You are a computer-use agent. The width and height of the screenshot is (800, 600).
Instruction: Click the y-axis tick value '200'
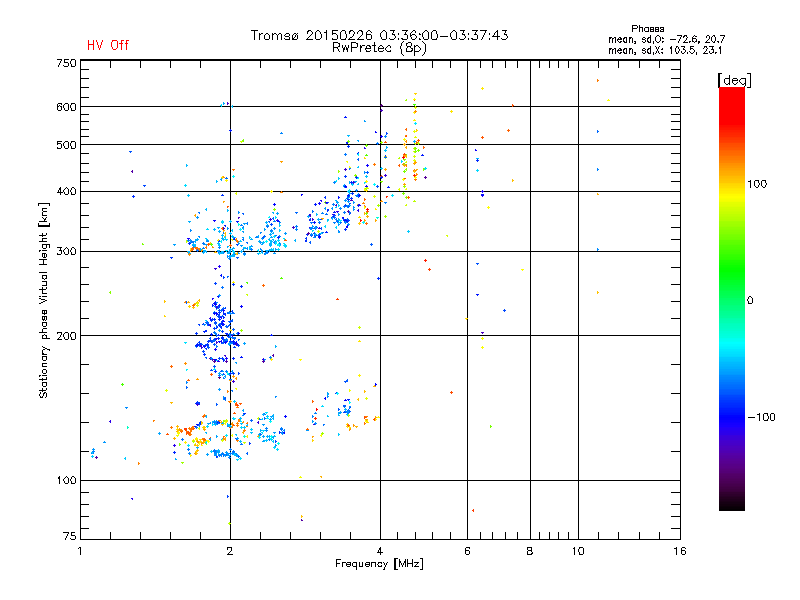click(x=66, y=336)
